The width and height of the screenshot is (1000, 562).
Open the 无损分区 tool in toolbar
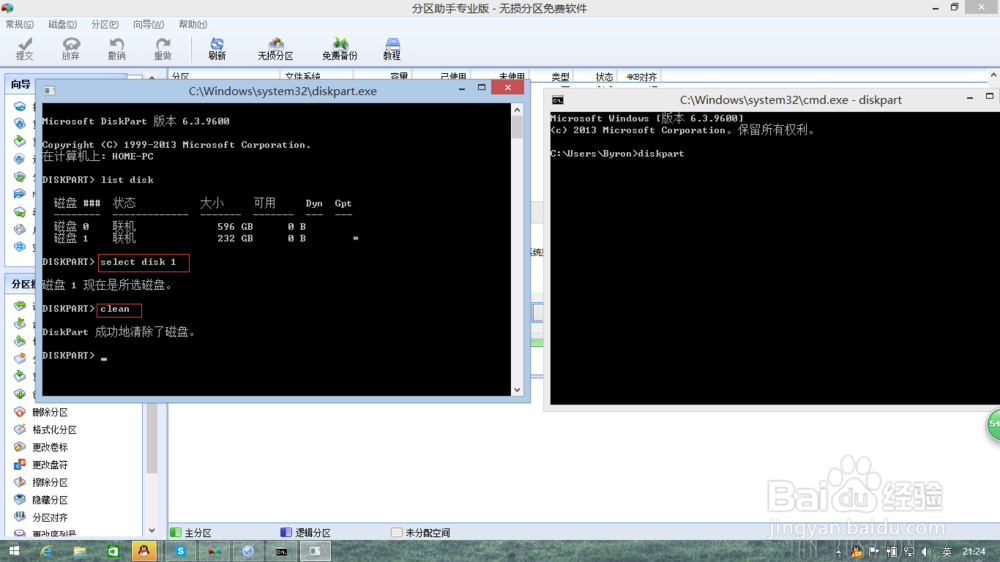click(x=276, y=48)
